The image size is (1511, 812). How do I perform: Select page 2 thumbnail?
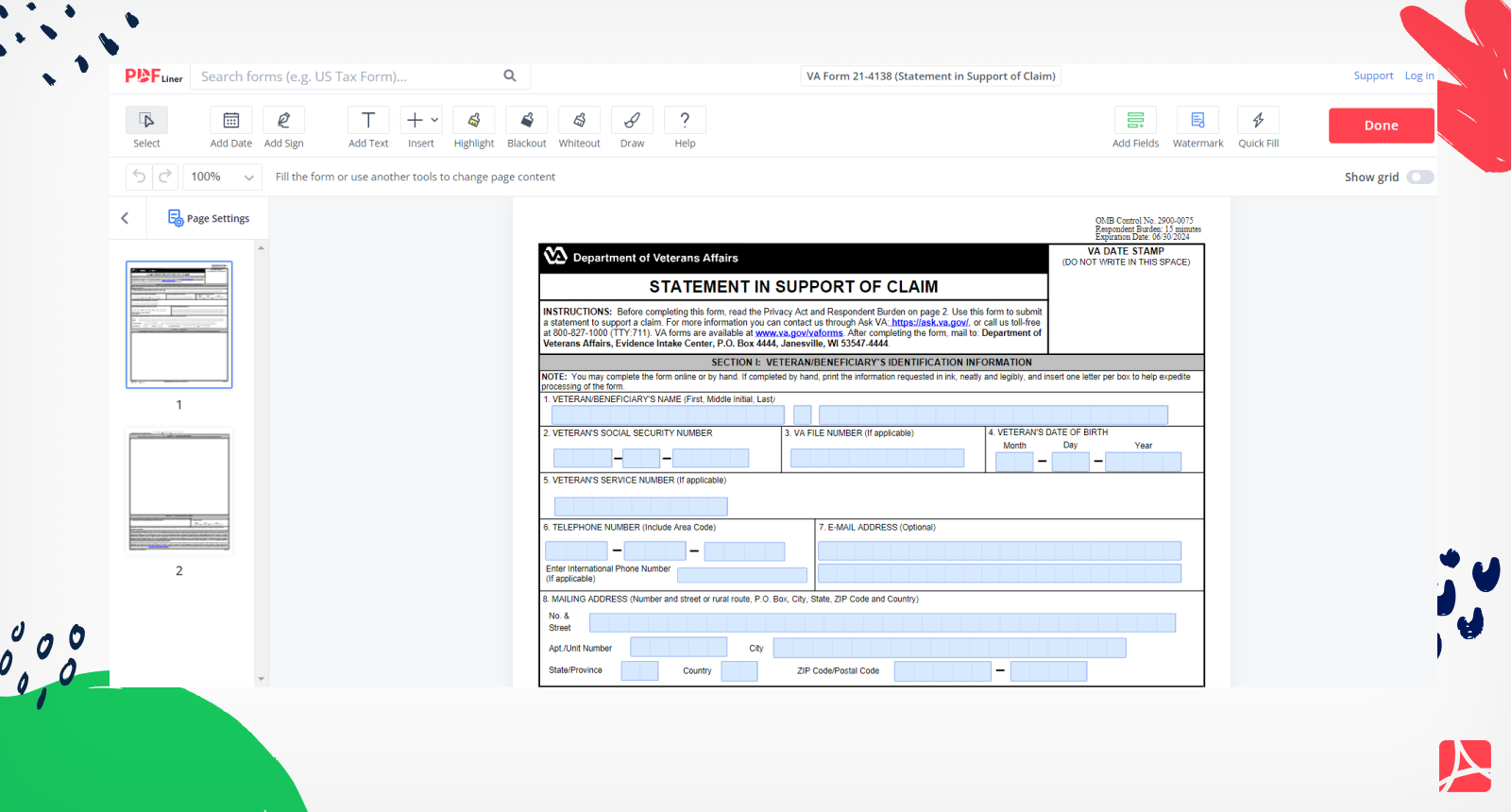pos(179,492)
